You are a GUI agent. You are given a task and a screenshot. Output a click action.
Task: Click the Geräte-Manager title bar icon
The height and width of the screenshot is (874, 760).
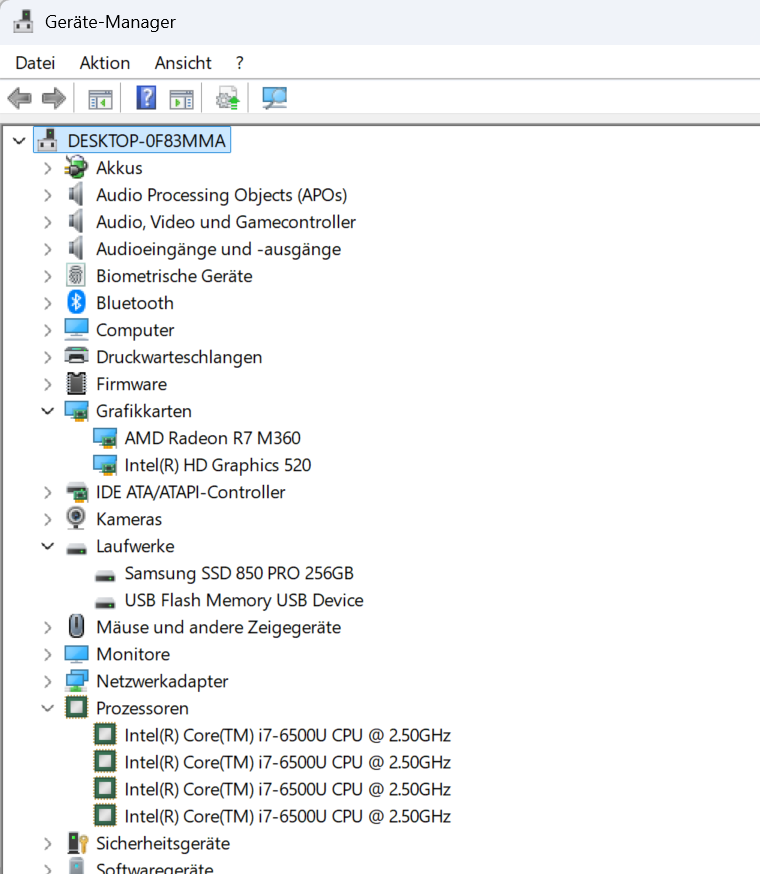pos(23,22)
